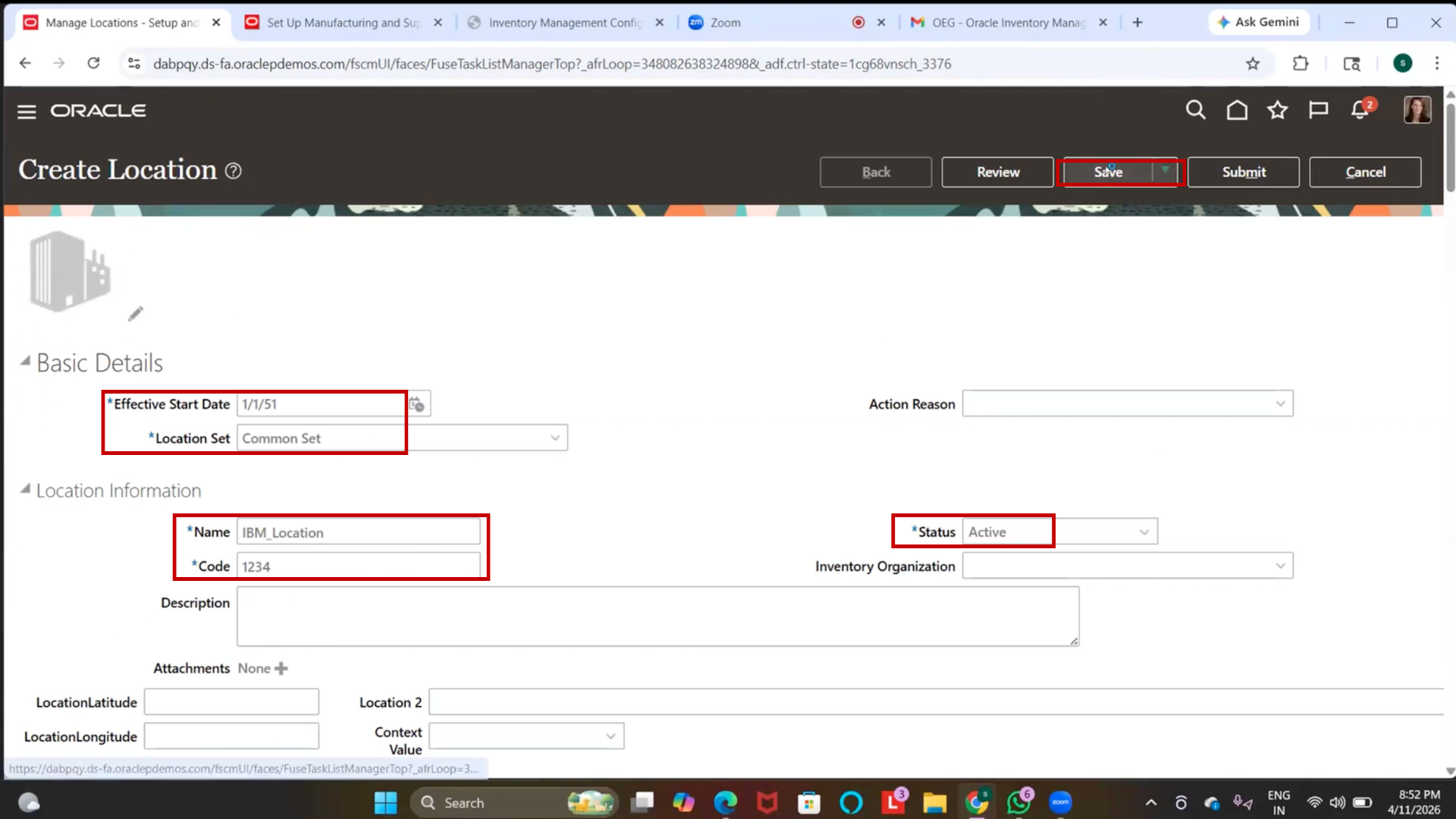
Task: Click the Oracle search magnifier icon
Action: click(1196, 111)
